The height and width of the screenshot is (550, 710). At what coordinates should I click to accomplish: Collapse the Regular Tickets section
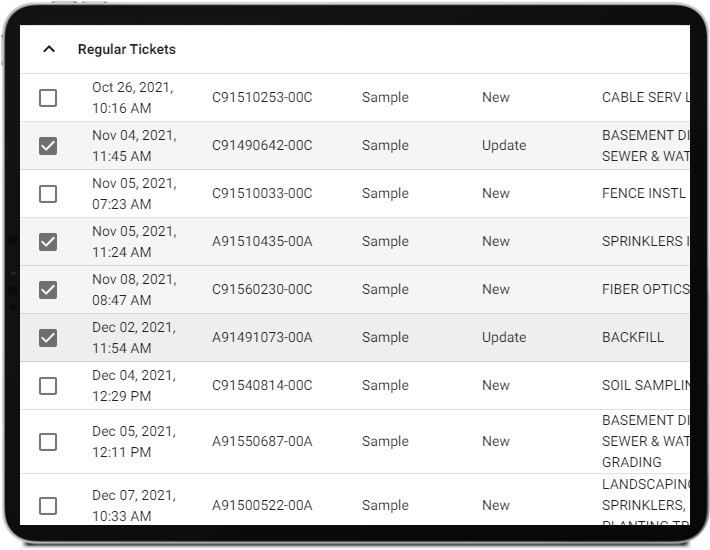click(x=48, y=49)
